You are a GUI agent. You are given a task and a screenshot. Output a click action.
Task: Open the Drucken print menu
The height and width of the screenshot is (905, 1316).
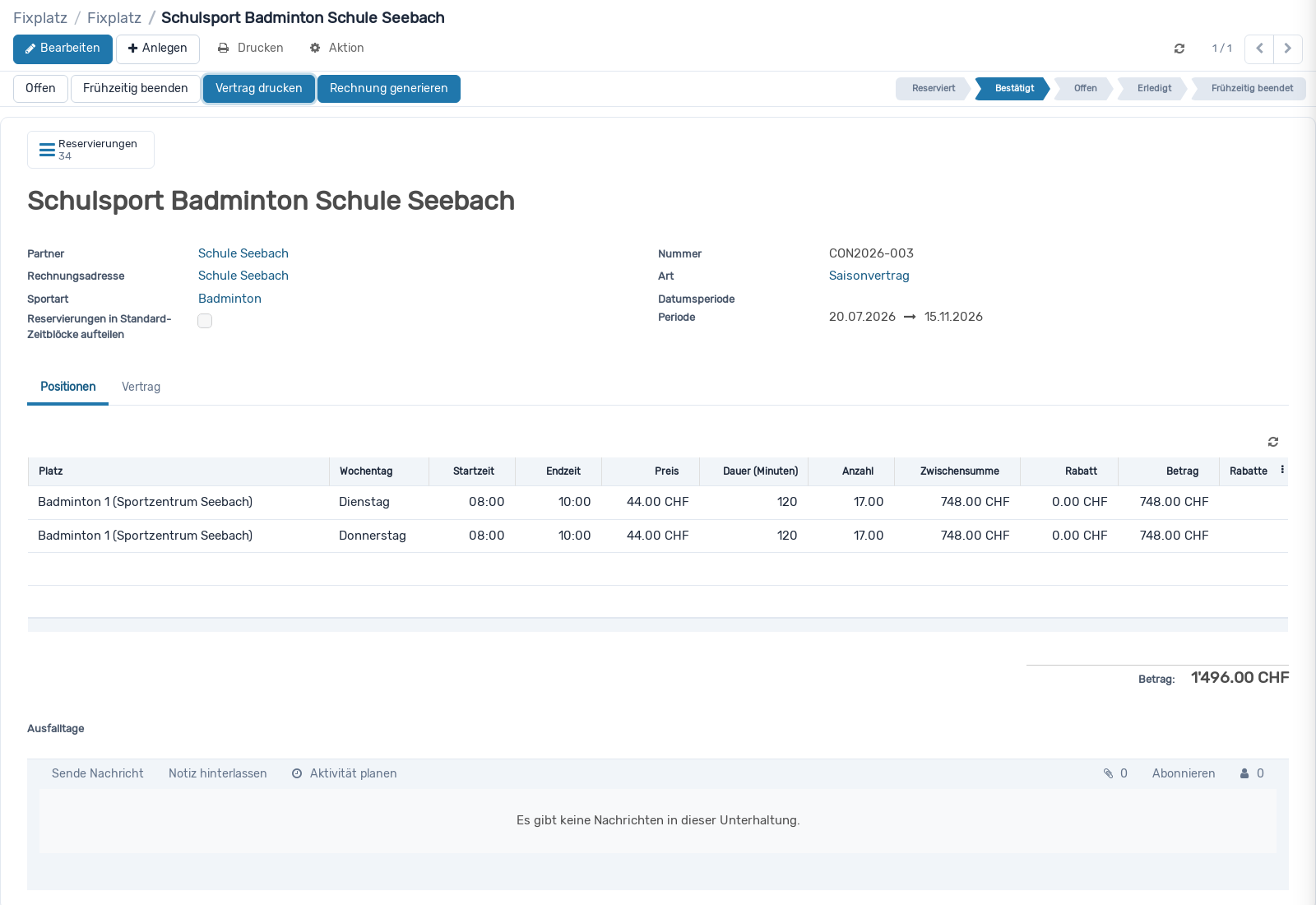250,49
